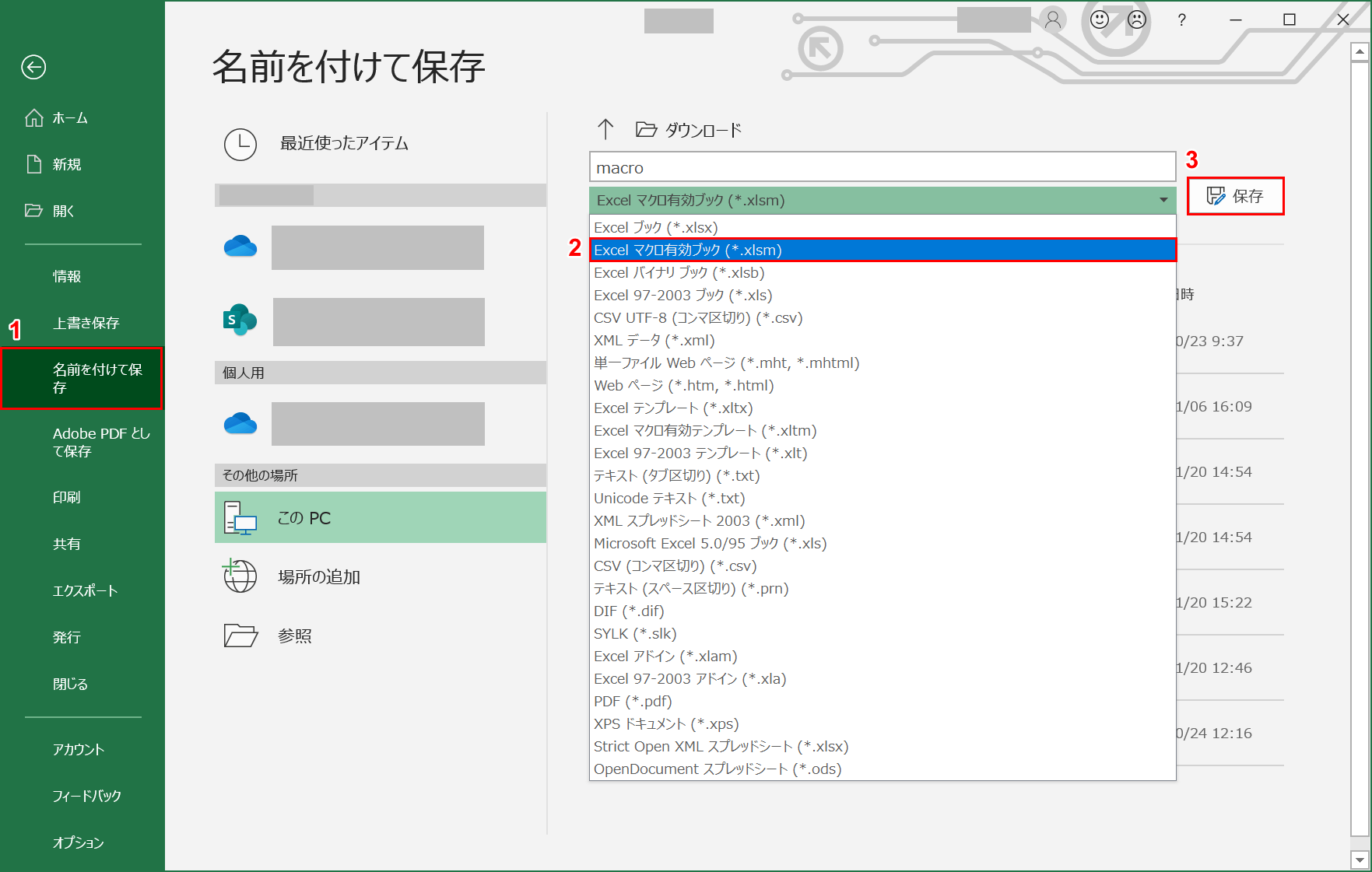This screenshot has width=1372, height=872.
Task: Select Excel ブック (*.xlsx) format
Action: click(x=883, y=227)
